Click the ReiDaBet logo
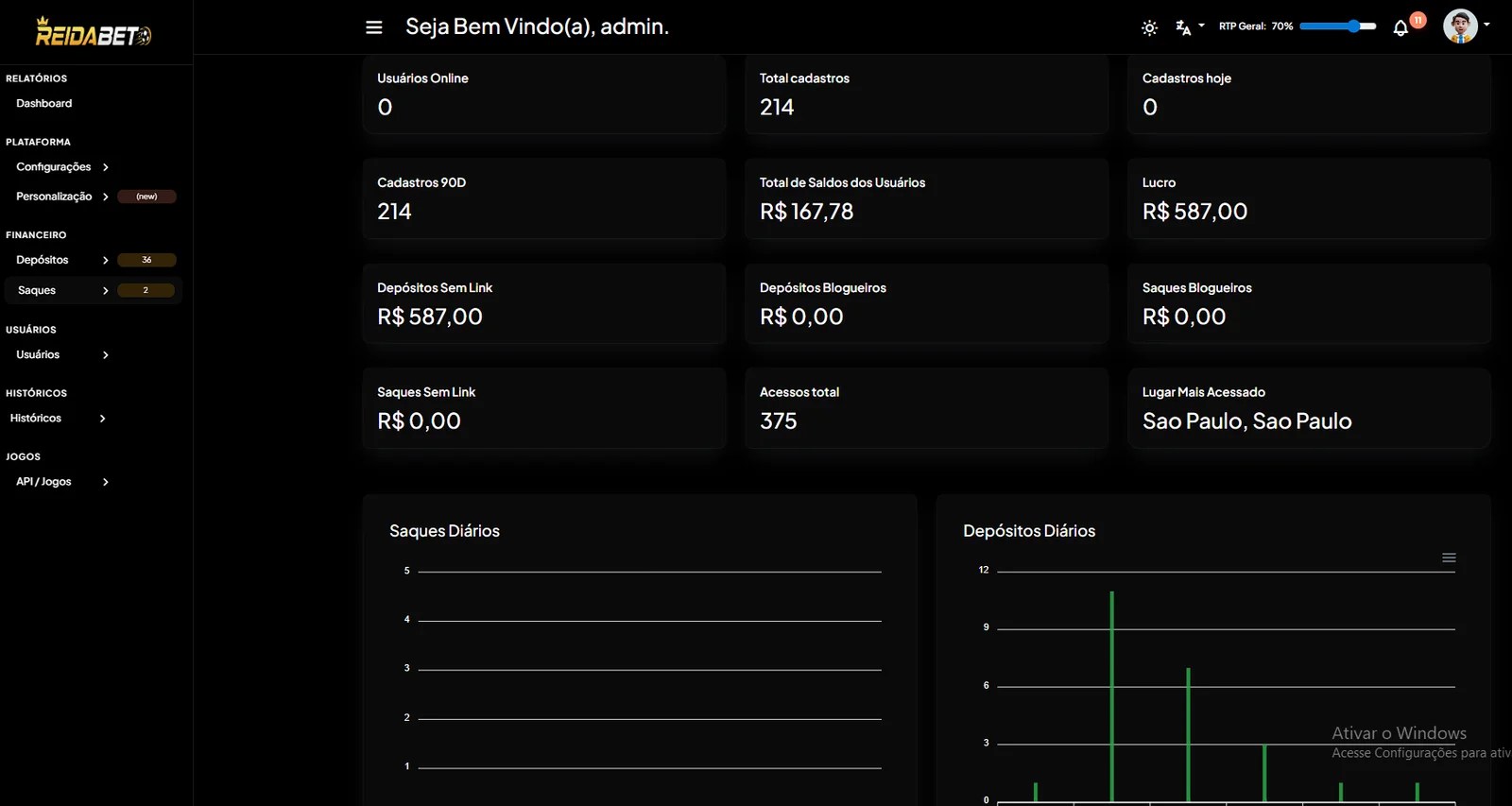 coord(94,32)
